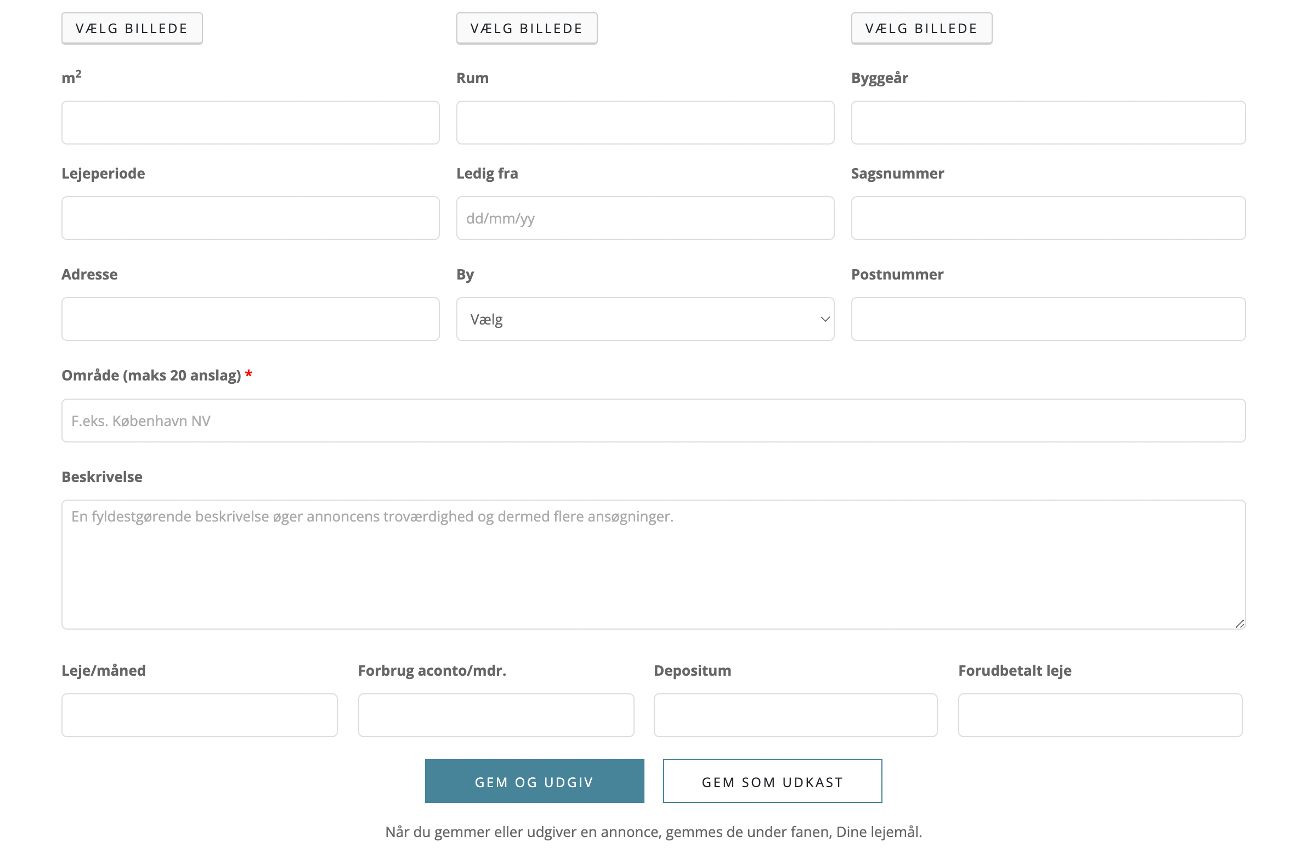The height and width of the screenshot is (862, 1300).
Task: Focus the Sagsnummer input field
Action: pos(1047,218)
